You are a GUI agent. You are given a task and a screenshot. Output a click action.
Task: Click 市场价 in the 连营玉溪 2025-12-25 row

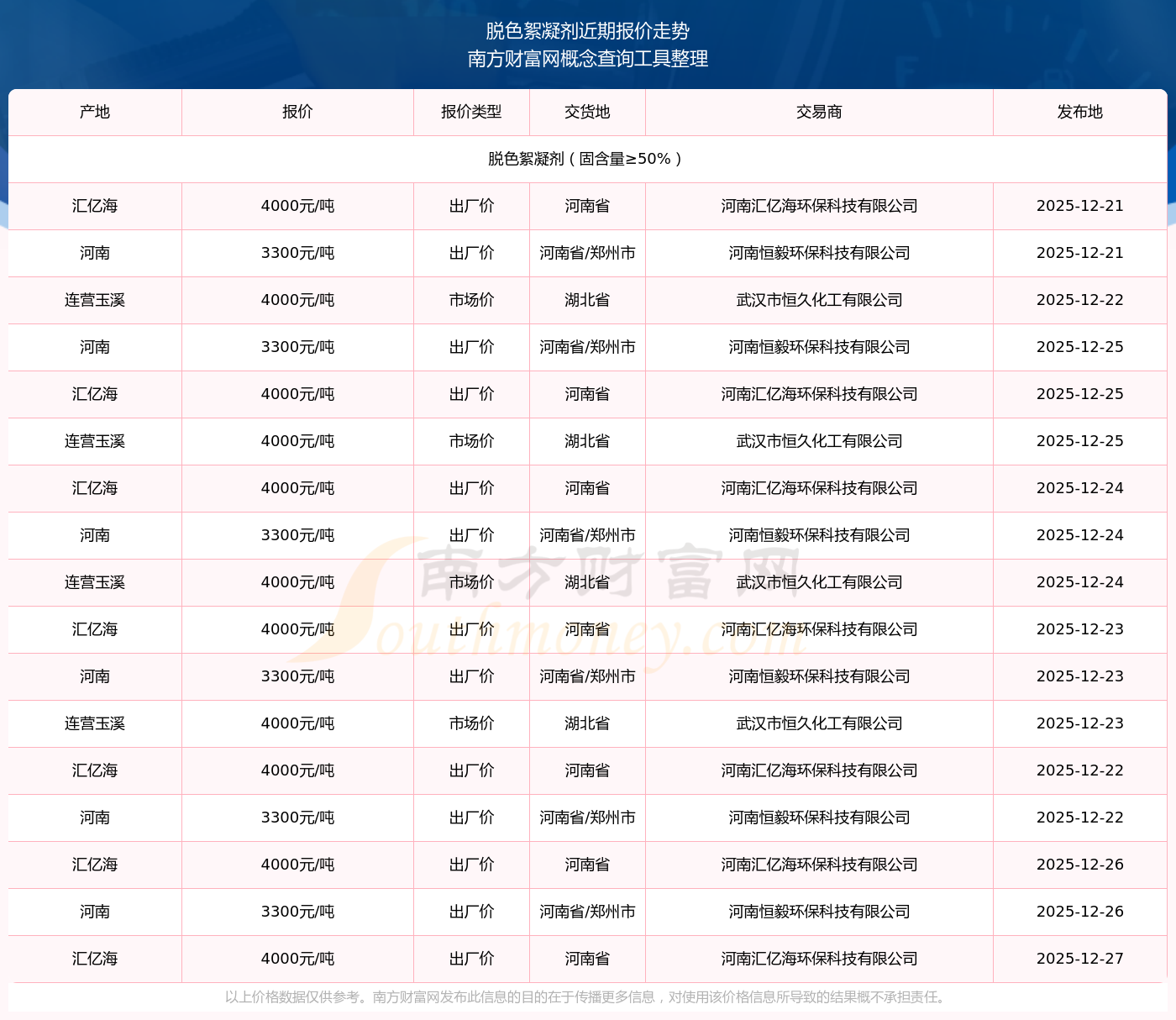point(471,441)
